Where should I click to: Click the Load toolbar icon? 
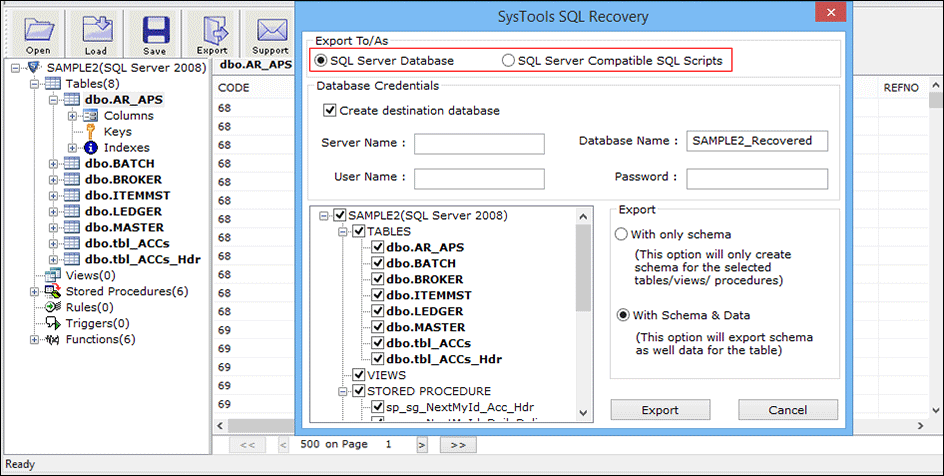pos(97,29)
